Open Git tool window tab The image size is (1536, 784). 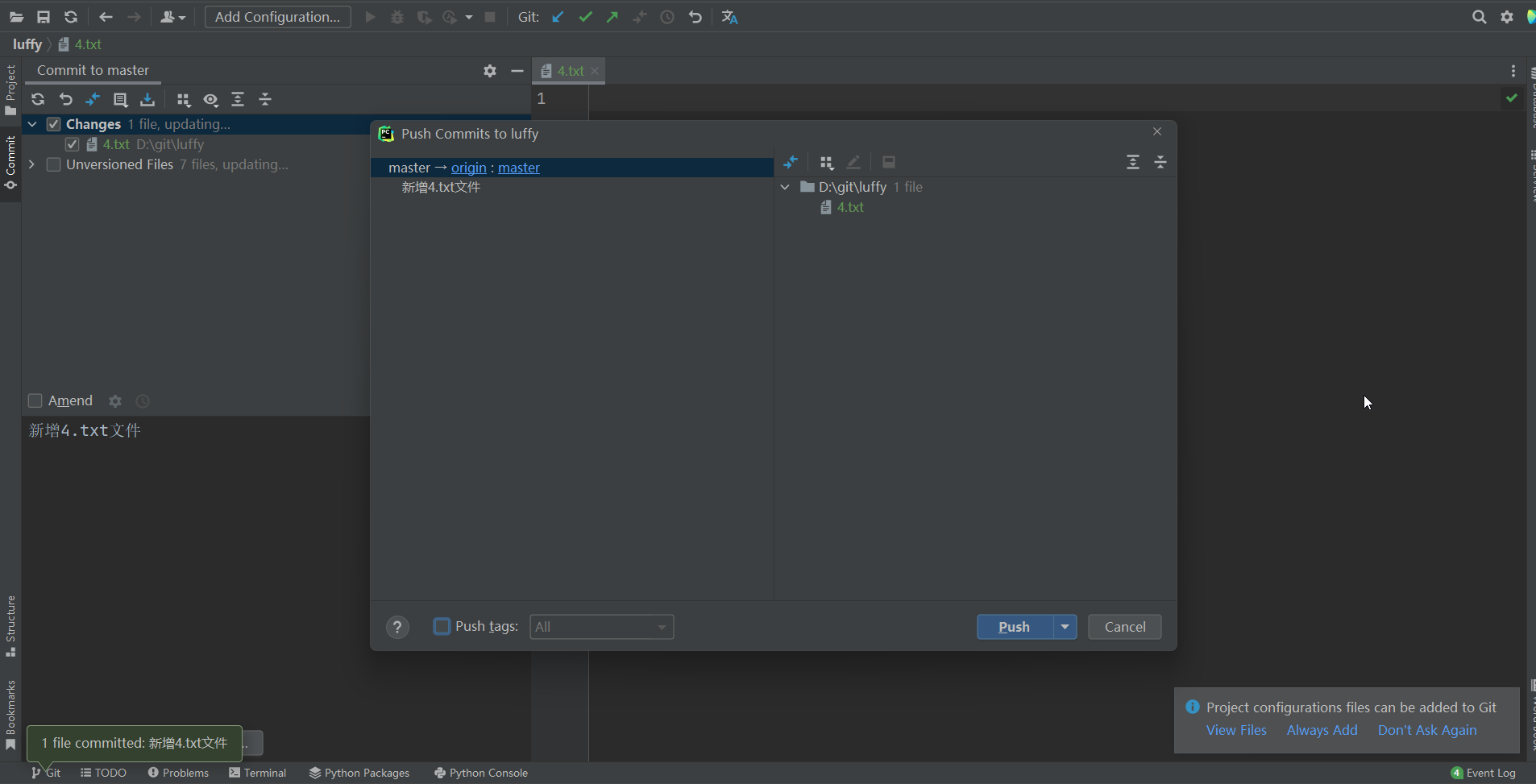(x=47, y=773)
